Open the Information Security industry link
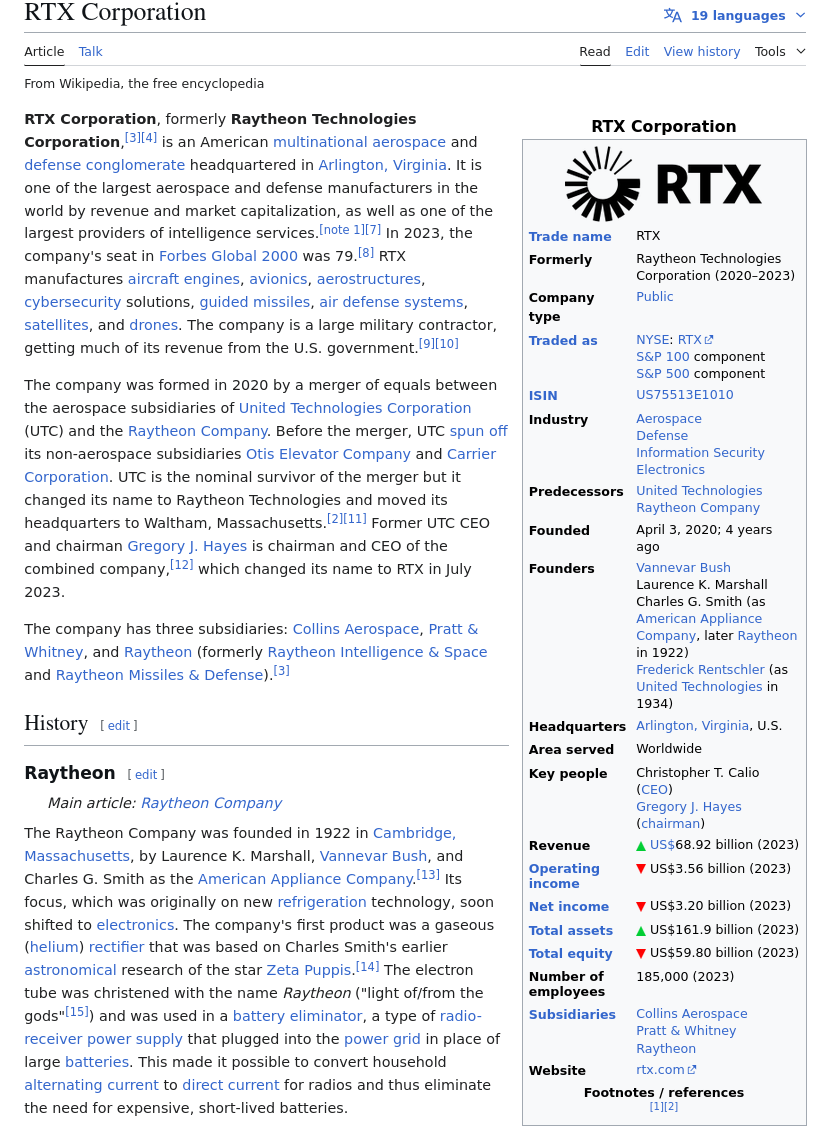The image size is (823, 1135). tap(700, 452)
